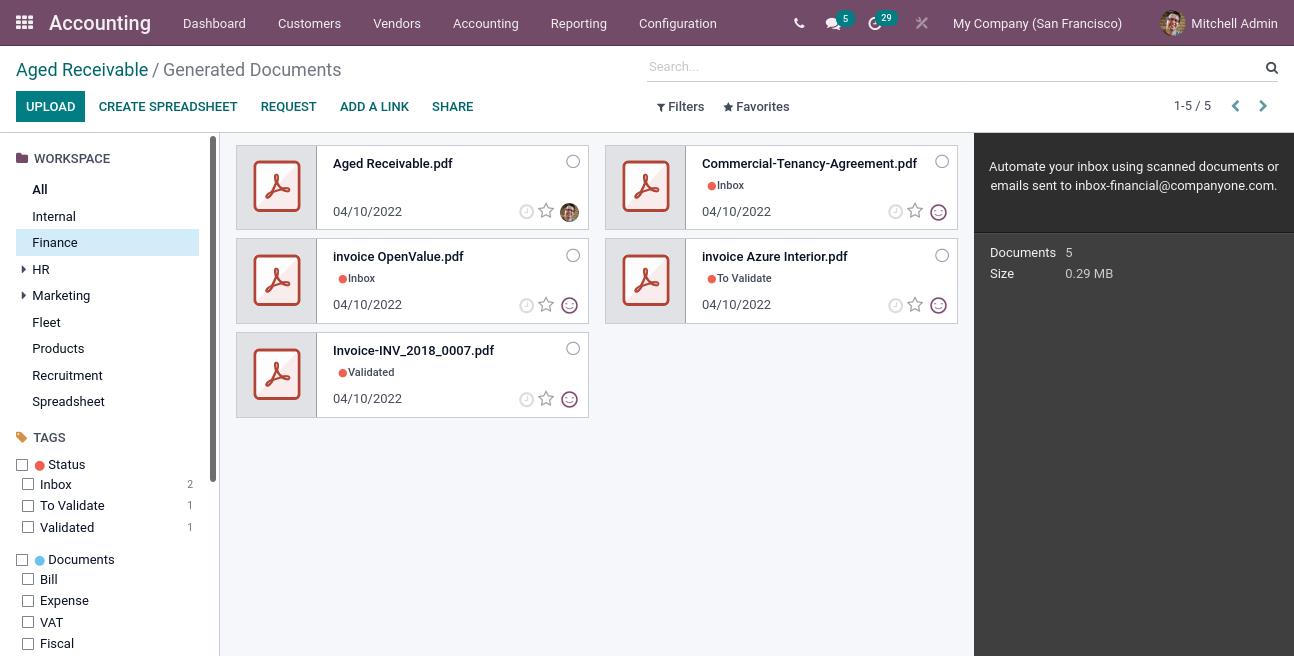Click owner avatar on Aged Receivable.pdf card
Viewport: 1294px width, 656px height.
click(x=569, y=212)
